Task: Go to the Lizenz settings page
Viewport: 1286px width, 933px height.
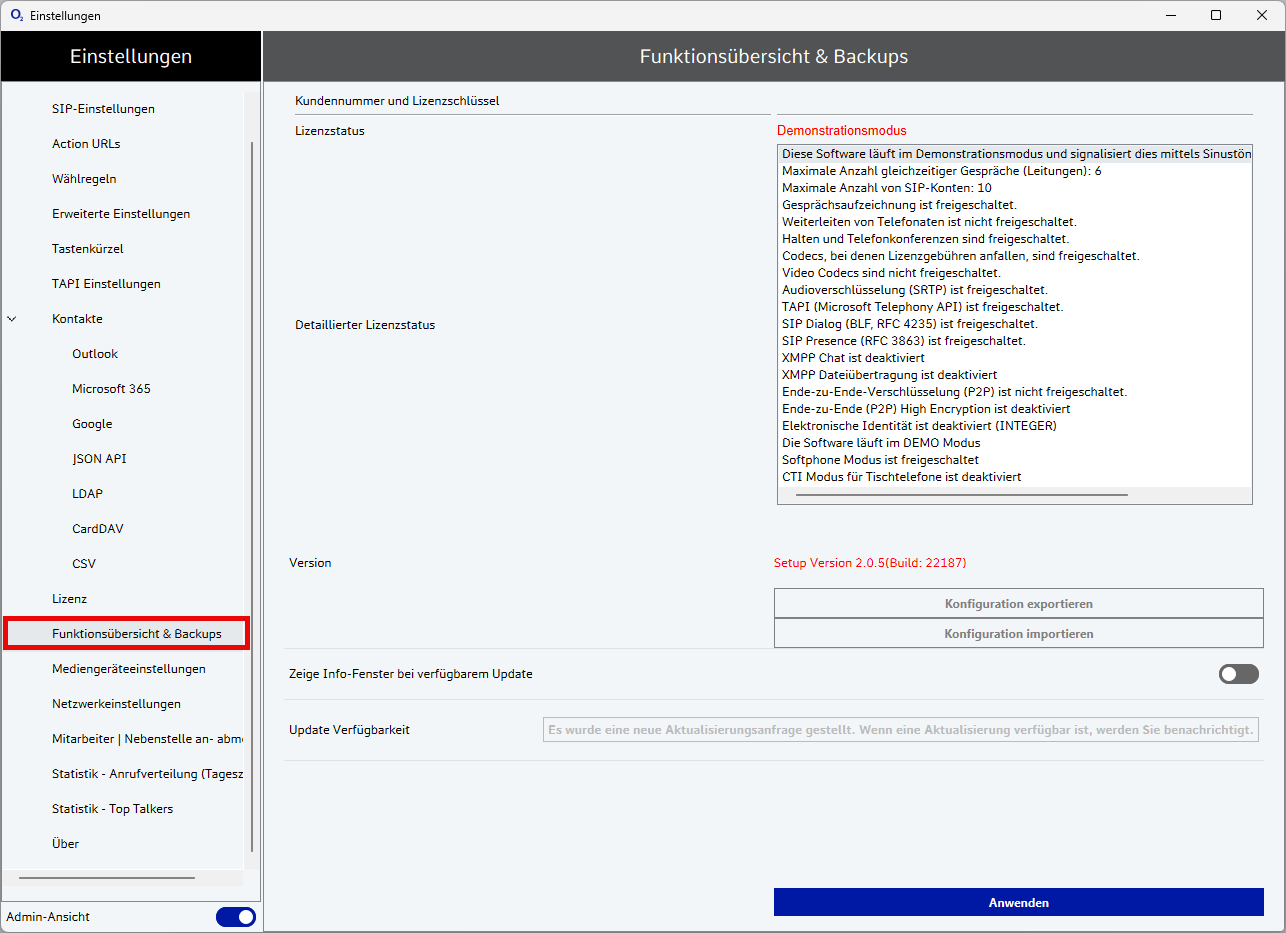Action: (69, 599)
